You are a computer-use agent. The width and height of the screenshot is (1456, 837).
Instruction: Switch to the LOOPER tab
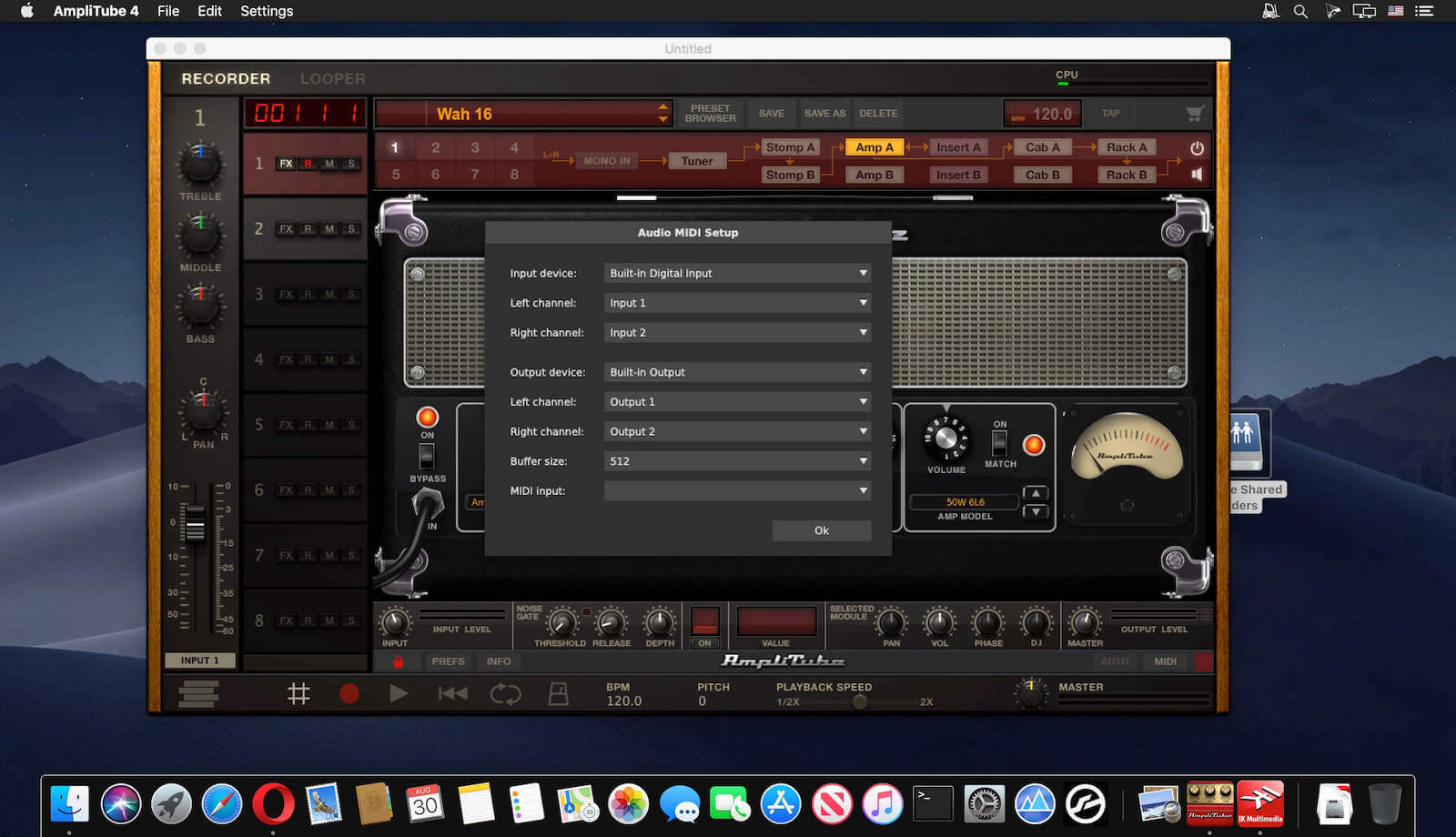click(331, 78)
